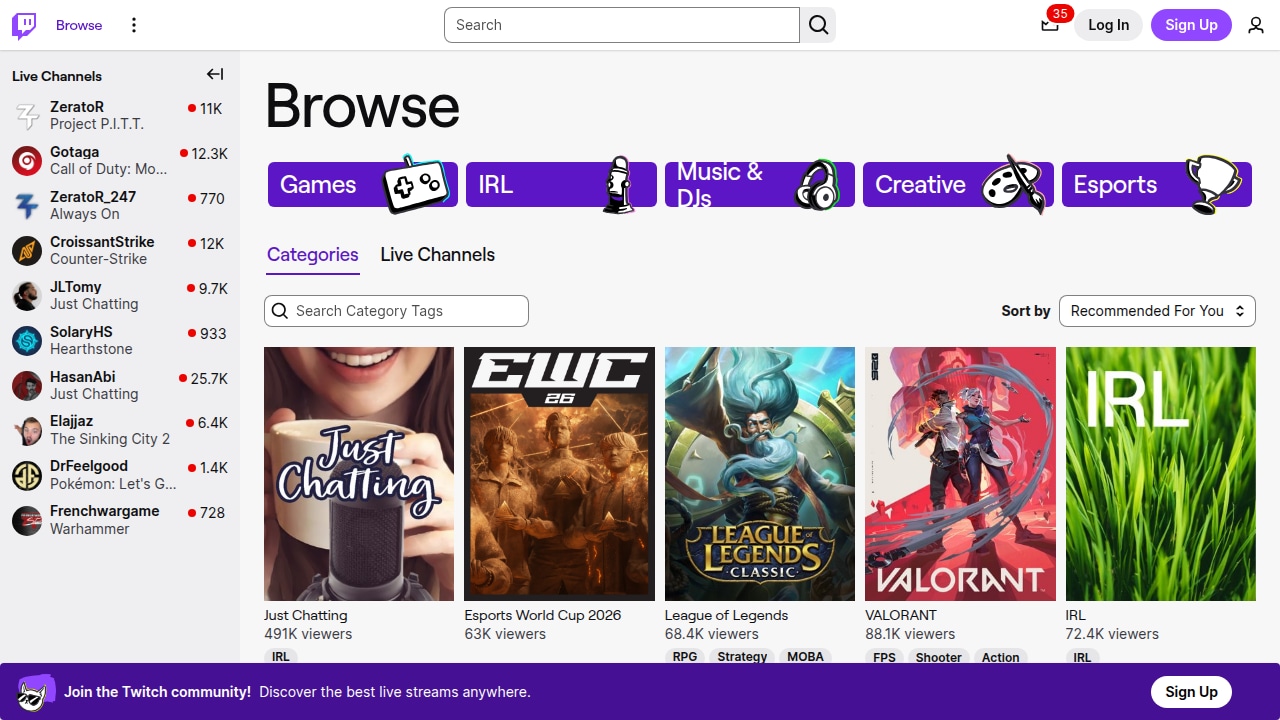Open the Esports World Cup 2026 cover
Screen dimensions: 1280x720
pyautogui.click(x=559, y=474)
